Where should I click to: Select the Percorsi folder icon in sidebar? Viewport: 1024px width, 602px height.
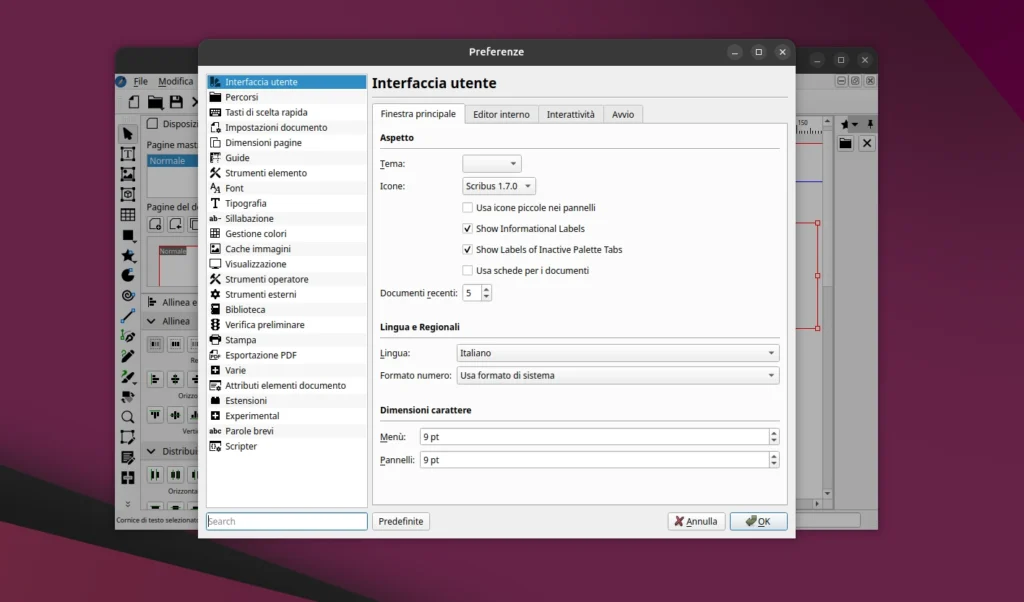pyautogui.click(x=215, y=97)
